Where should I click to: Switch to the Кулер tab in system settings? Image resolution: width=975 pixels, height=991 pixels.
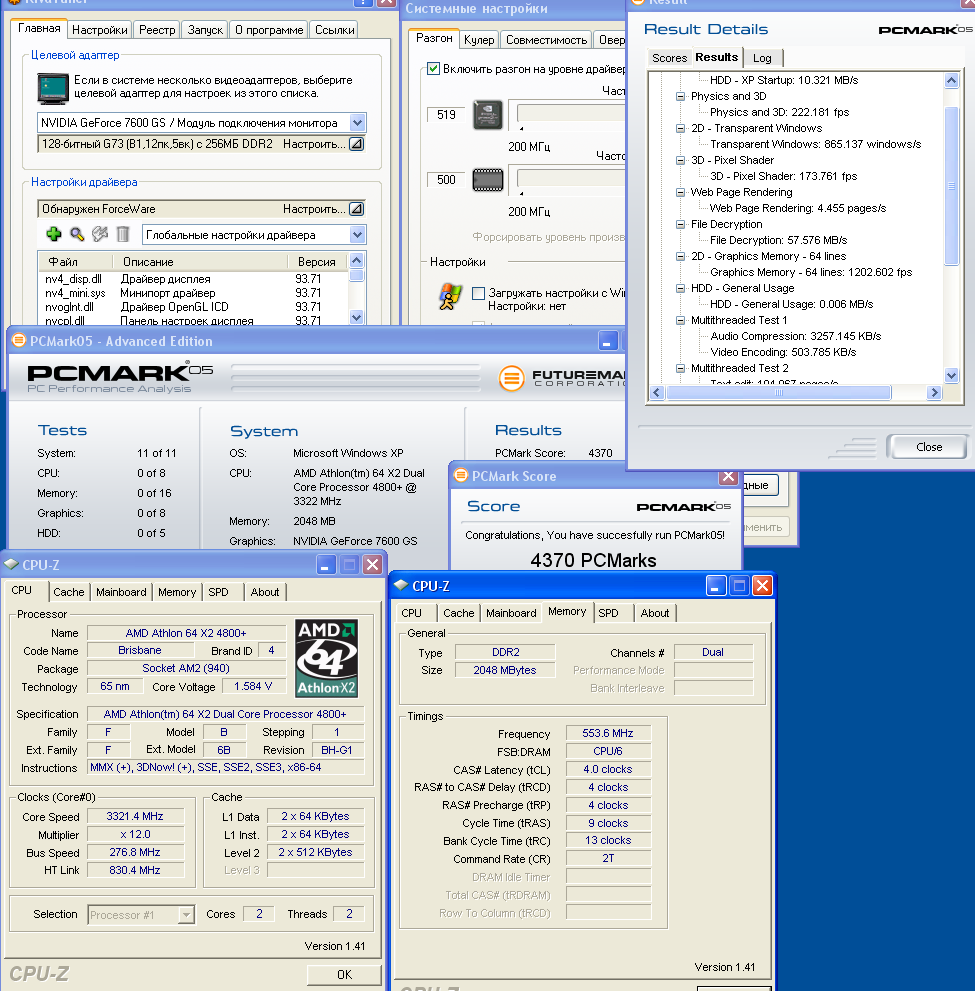pyautogui.click(x=479, y=40)
